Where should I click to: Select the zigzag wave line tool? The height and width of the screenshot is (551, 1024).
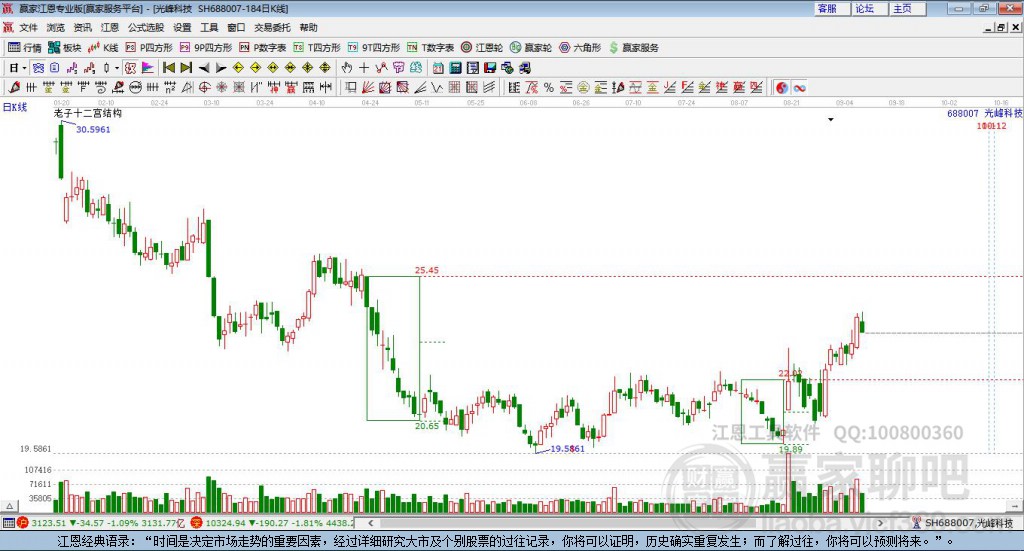tap(437, 87)
